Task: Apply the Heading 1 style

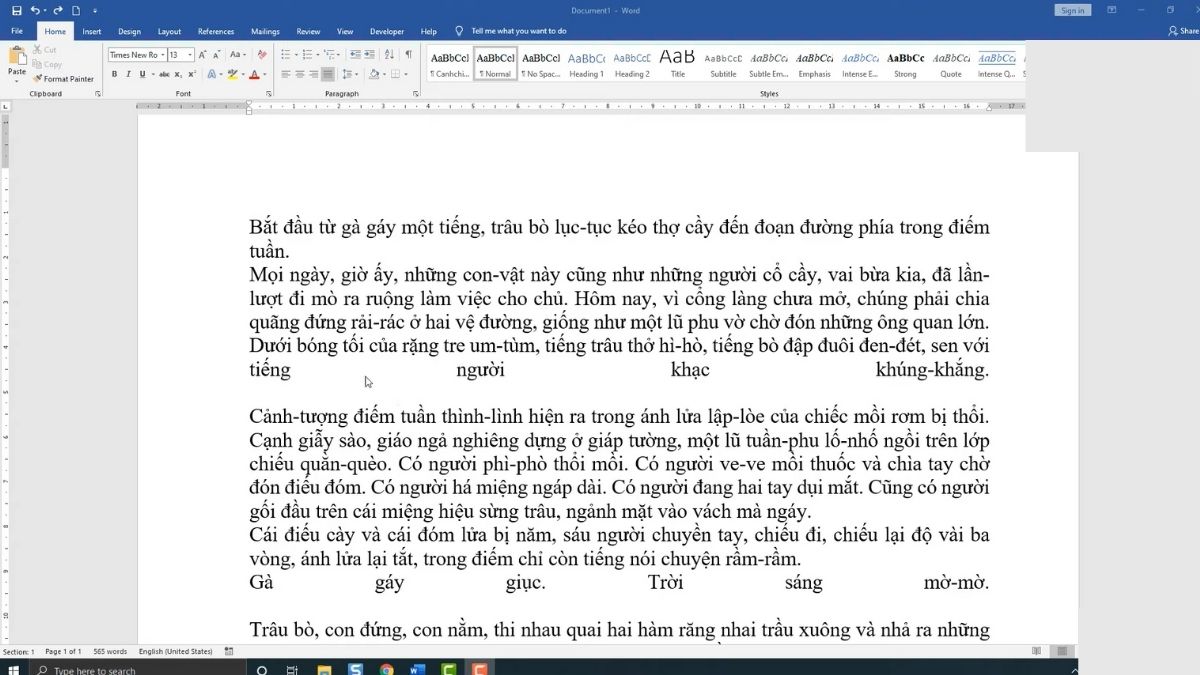Action: pos(587,64)
